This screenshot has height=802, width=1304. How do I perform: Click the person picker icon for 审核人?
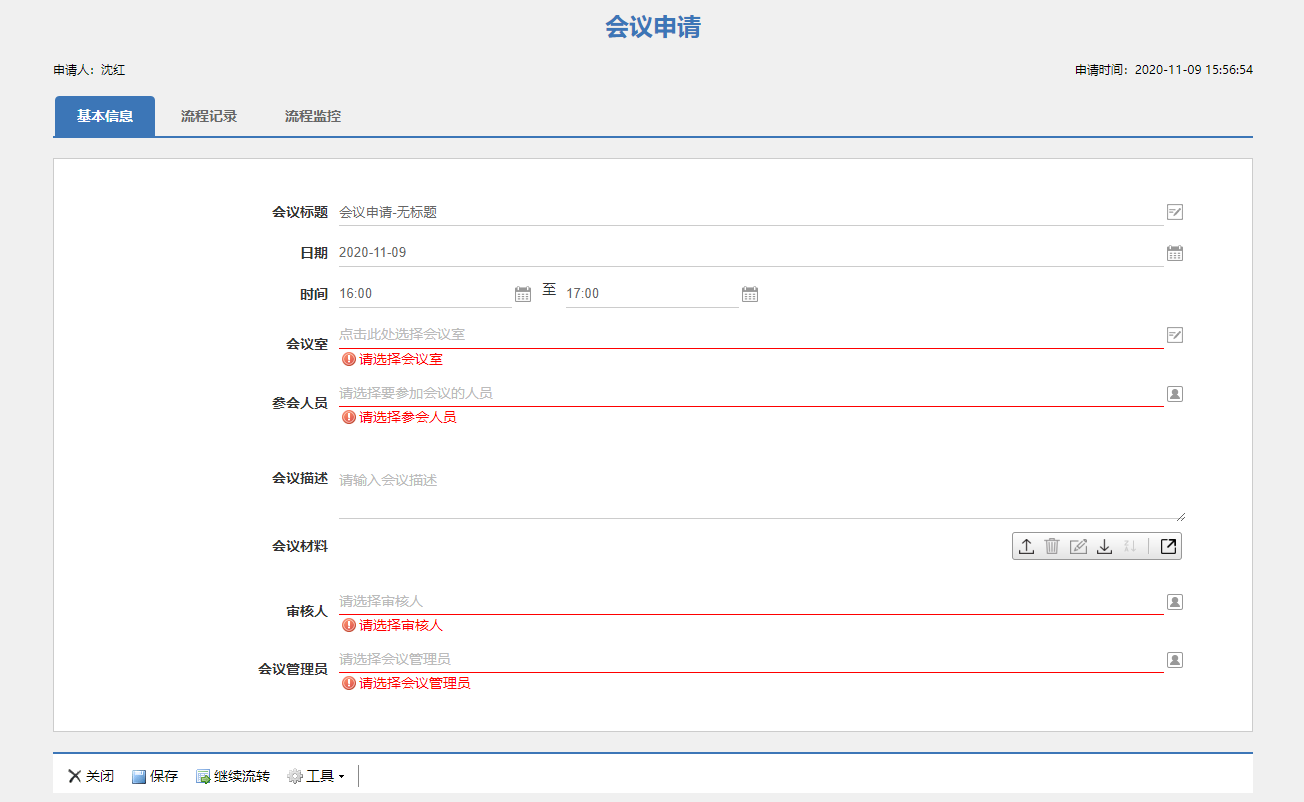(x=1175, y=602)
